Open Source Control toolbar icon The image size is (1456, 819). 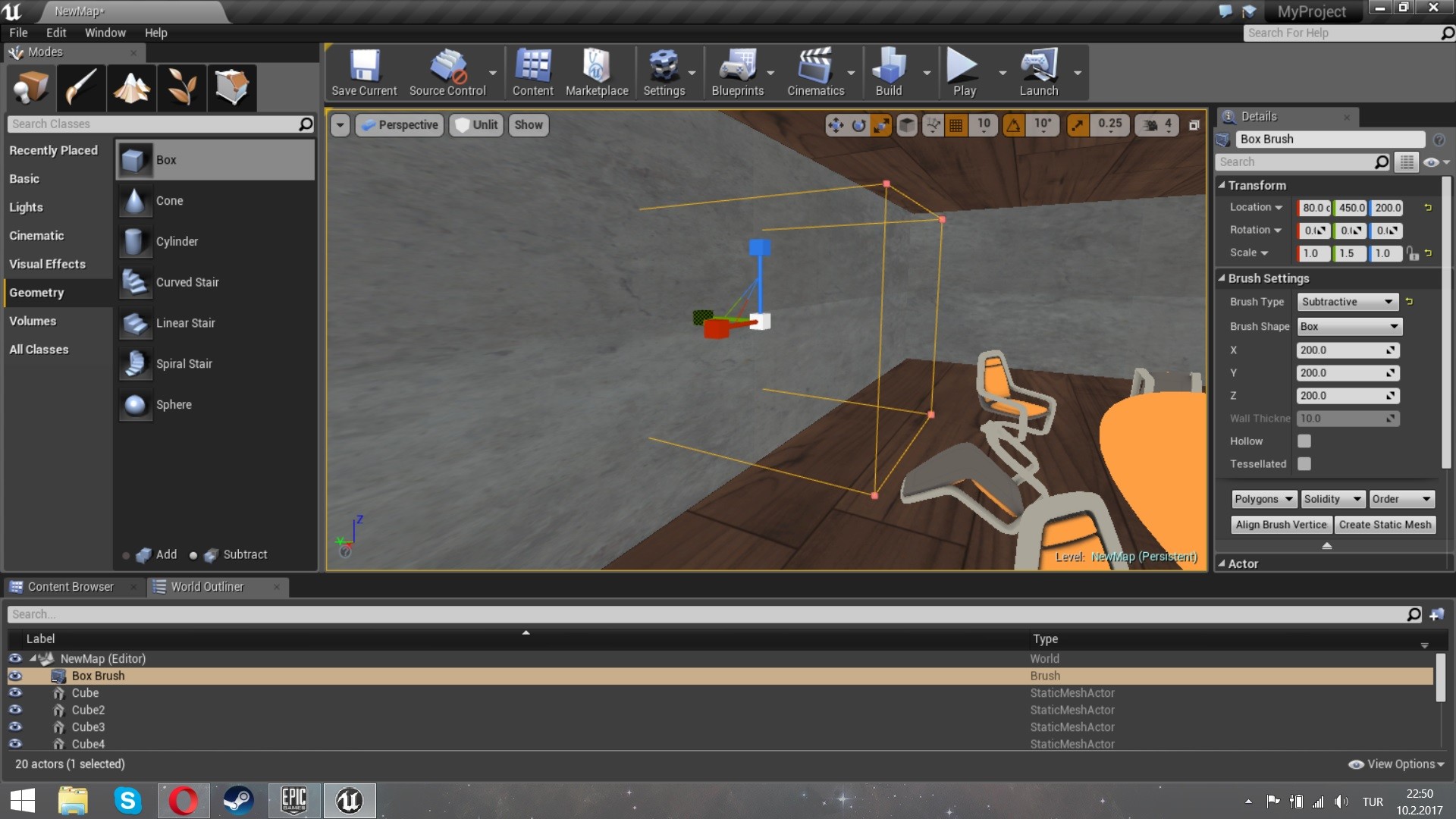coord(447,73)
